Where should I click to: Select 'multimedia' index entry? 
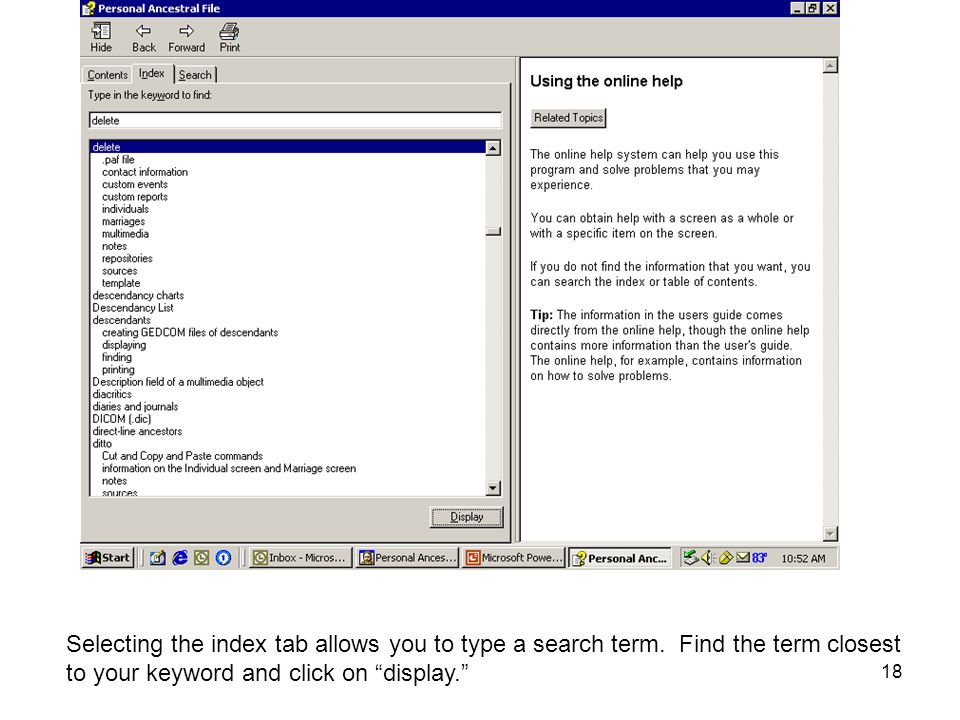coord(125,234)
